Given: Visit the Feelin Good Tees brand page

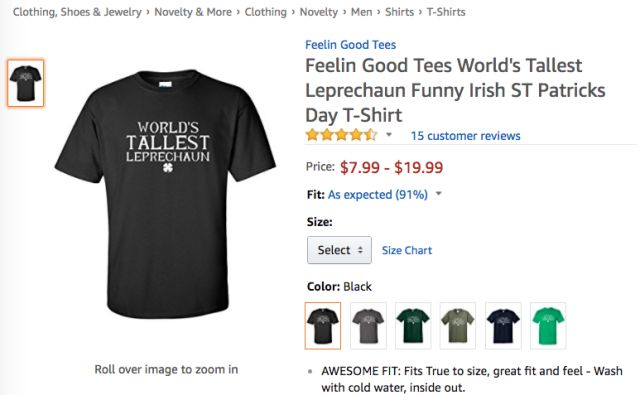Looking at the screenshot, I should [x=351, y=44].
